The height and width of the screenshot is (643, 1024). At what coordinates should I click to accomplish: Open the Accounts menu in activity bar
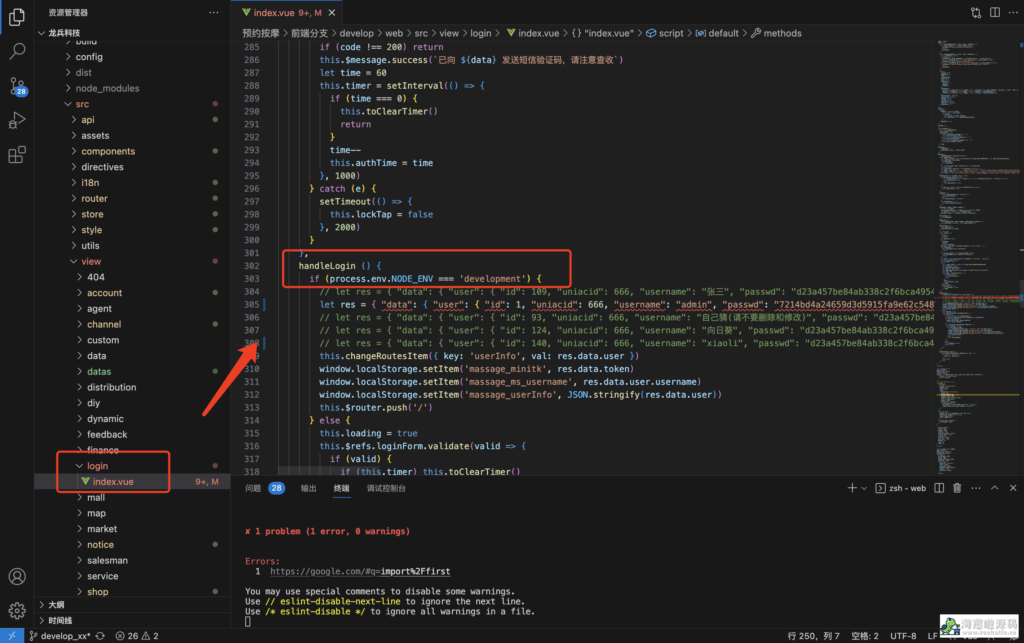[17, 576]
